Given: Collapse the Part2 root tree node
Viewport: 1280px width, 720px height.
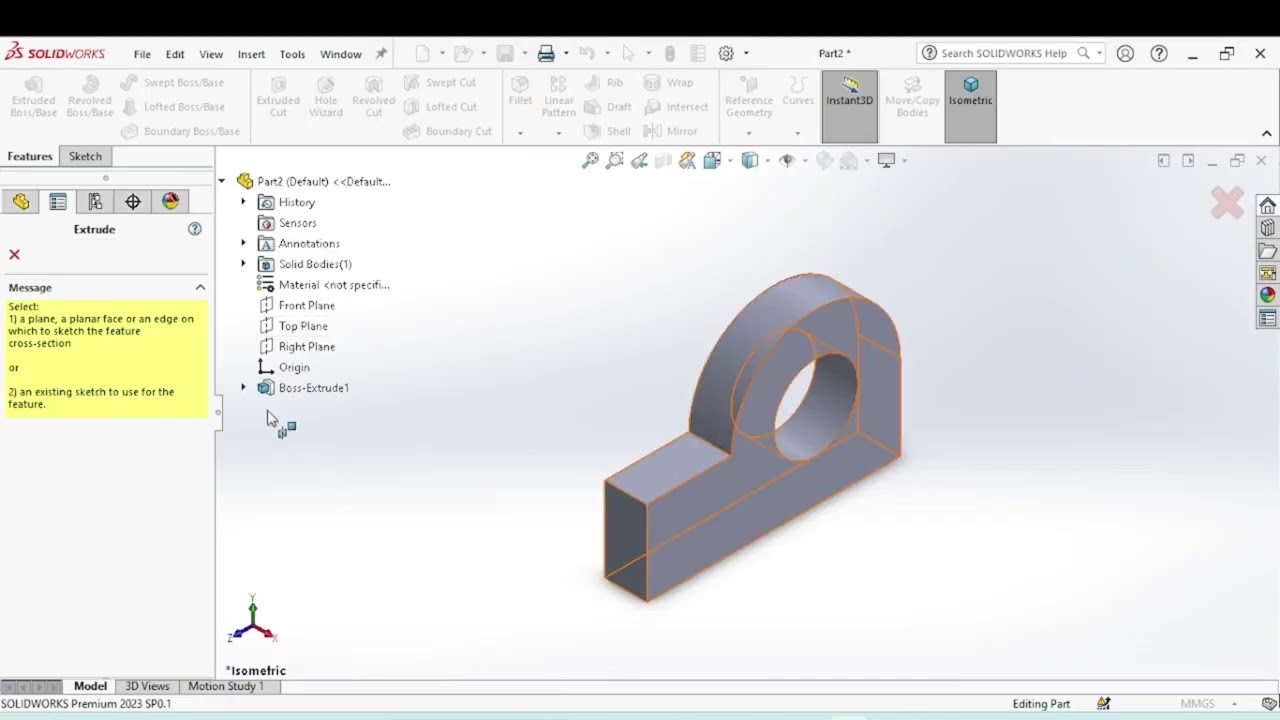Looking at the screenshot, I should (222, 181).
